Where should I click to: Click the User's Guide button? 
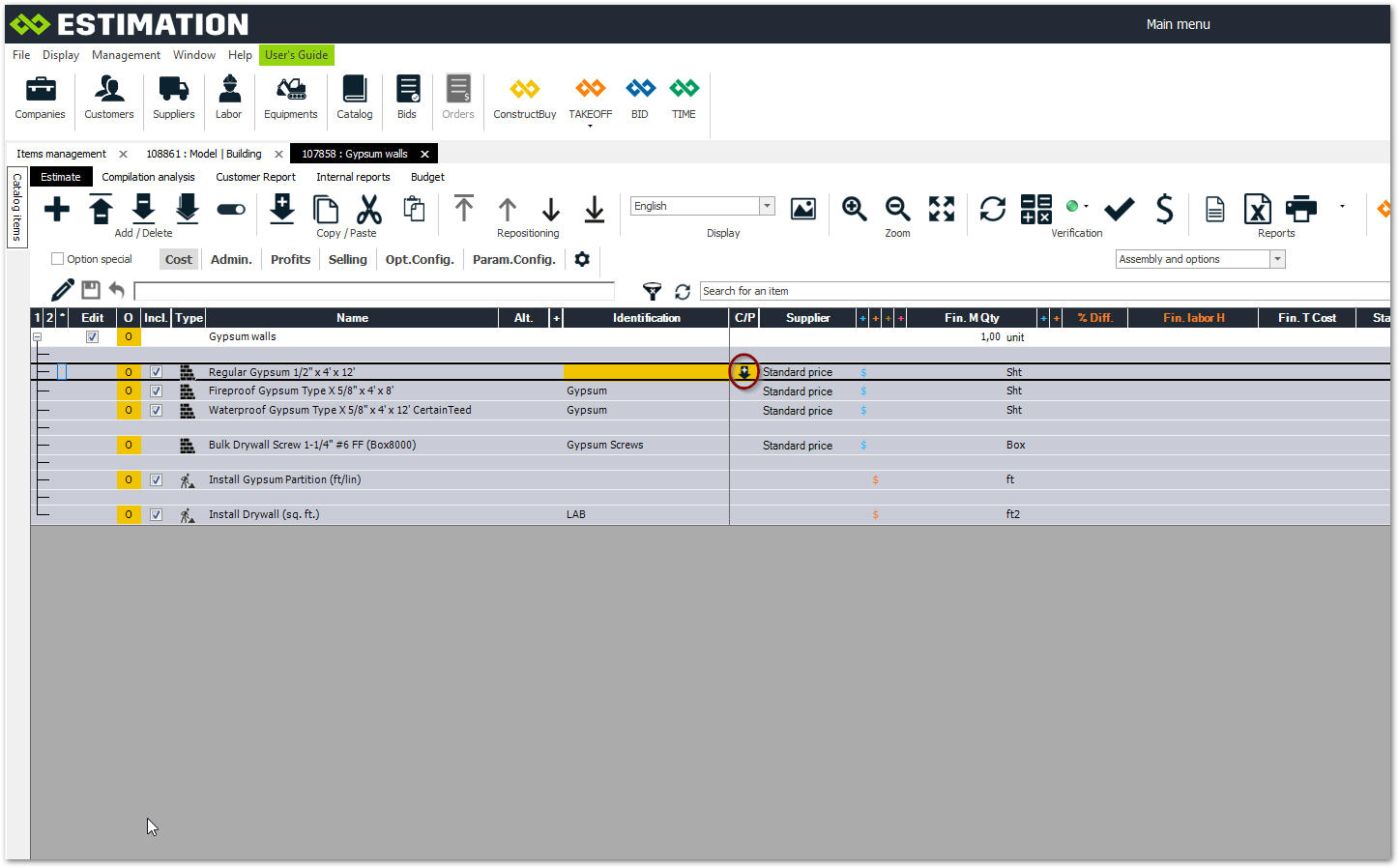[296, 55]
